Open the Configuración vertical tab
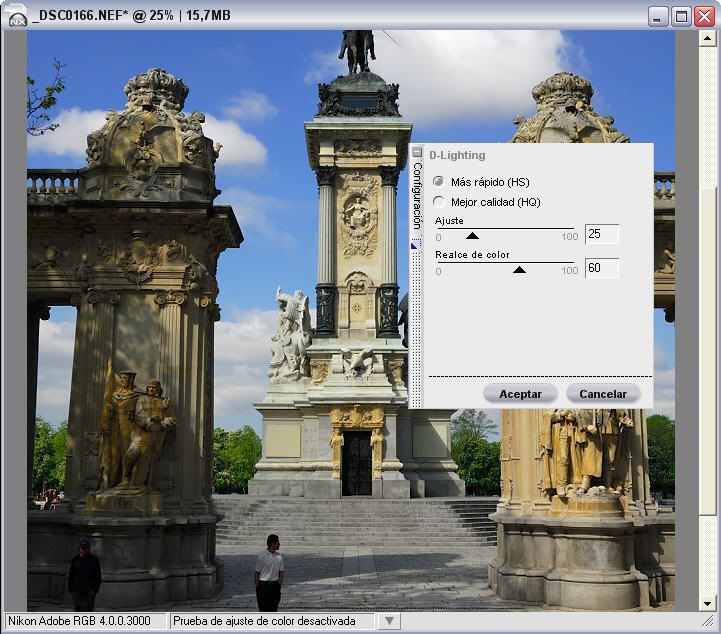 coord(417,196)
